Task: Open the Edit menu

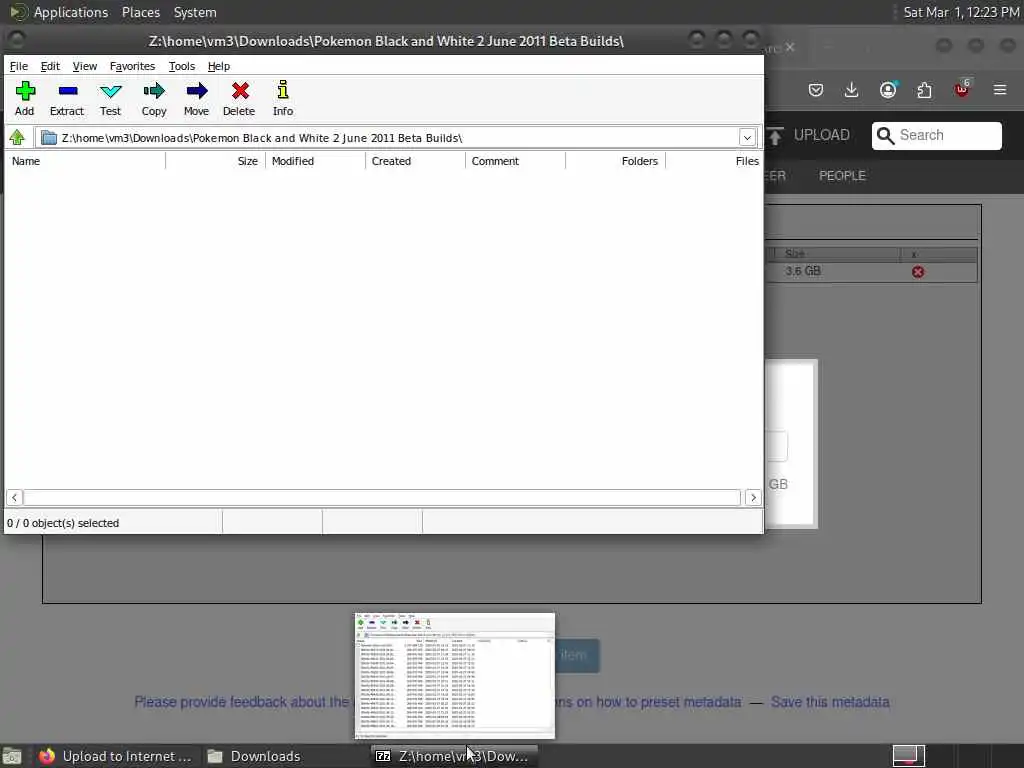Action: click(x=50, y=66)
